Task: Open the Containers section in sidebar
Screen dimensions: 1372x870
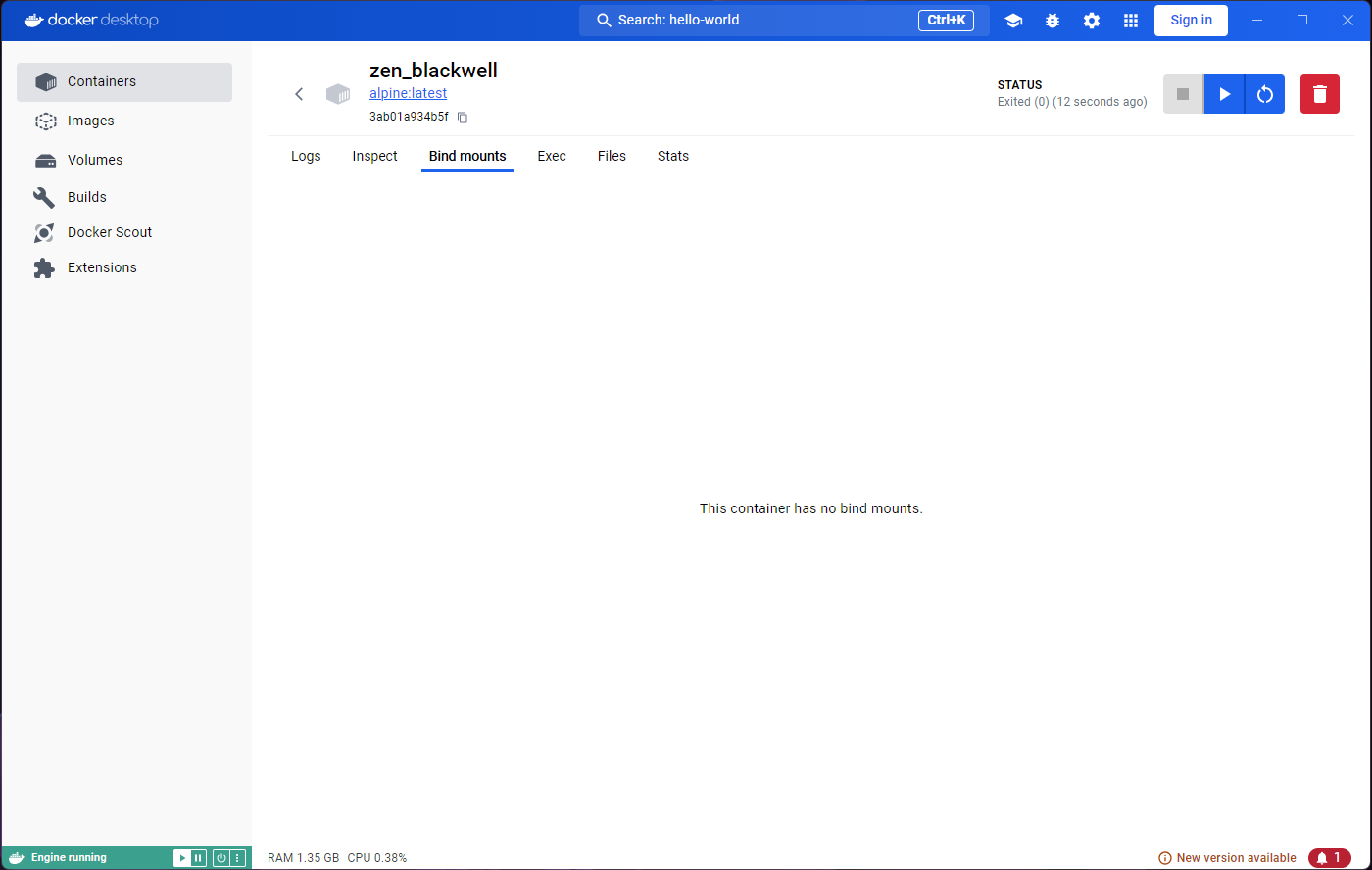Action: pyautogui.click(x=124, y=82)
